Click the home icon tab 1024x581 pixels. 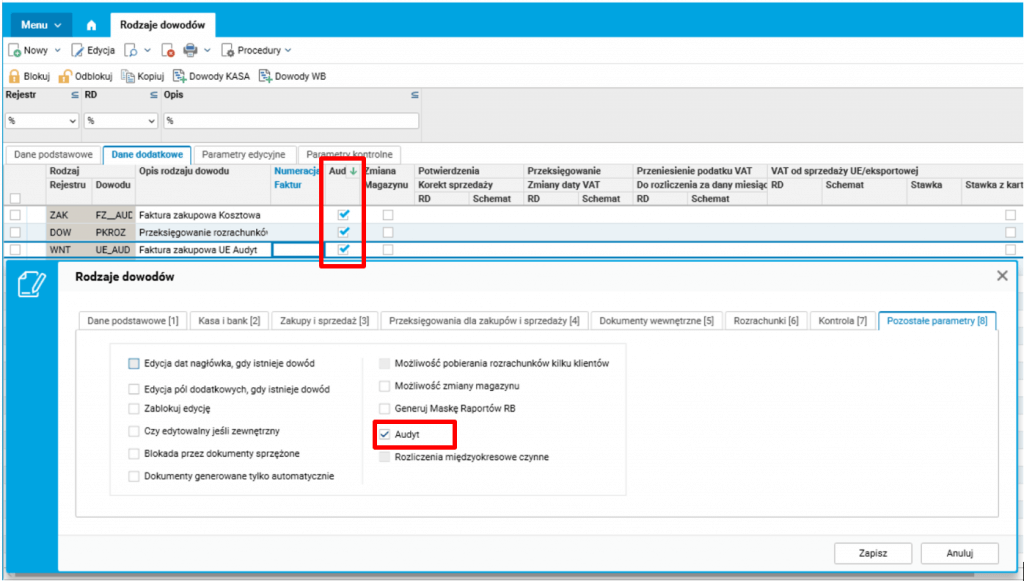91,25
